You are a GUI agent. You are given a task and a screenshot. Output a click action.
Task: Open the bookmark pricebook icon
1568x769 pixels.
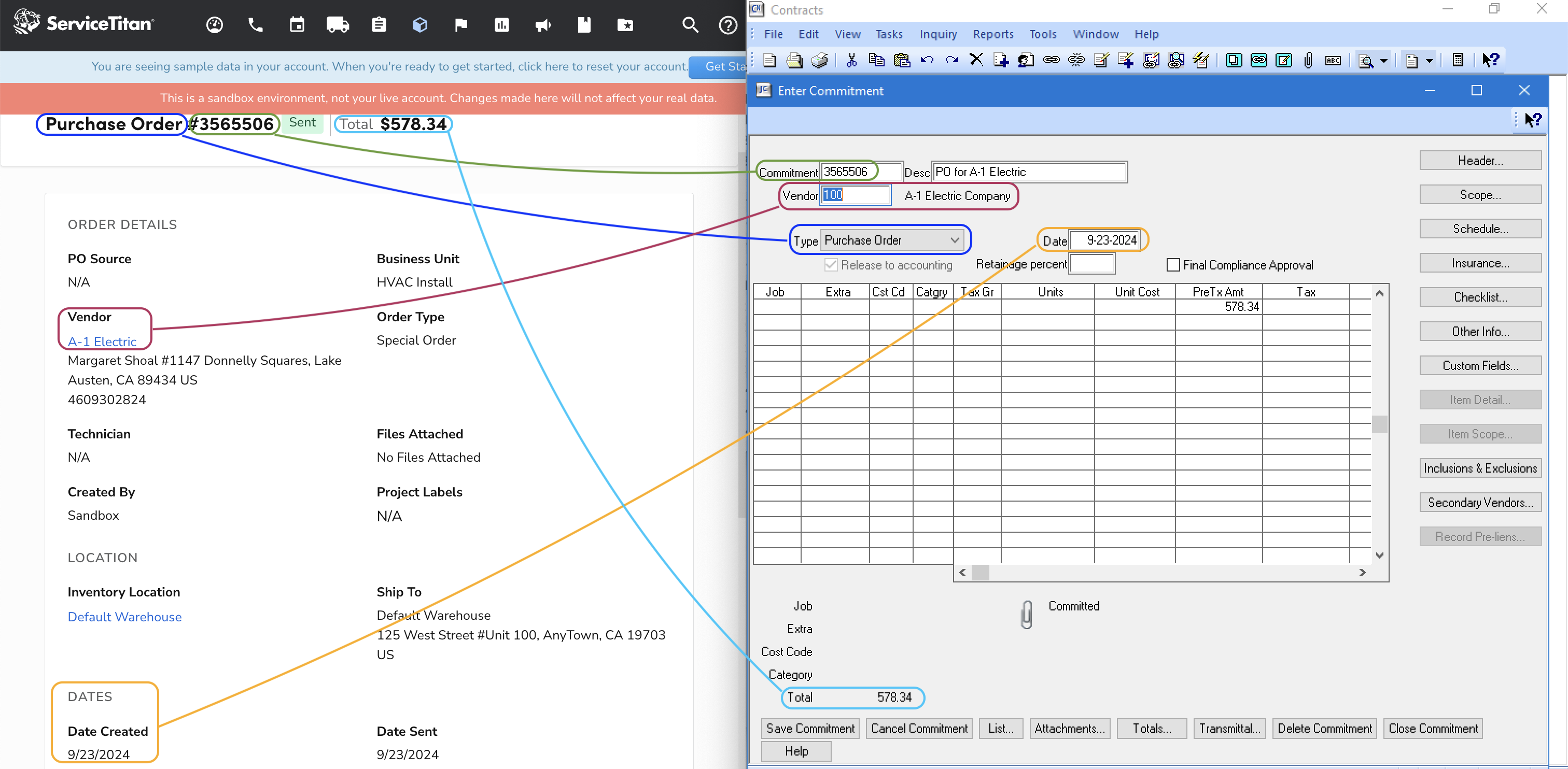point(584,25)
